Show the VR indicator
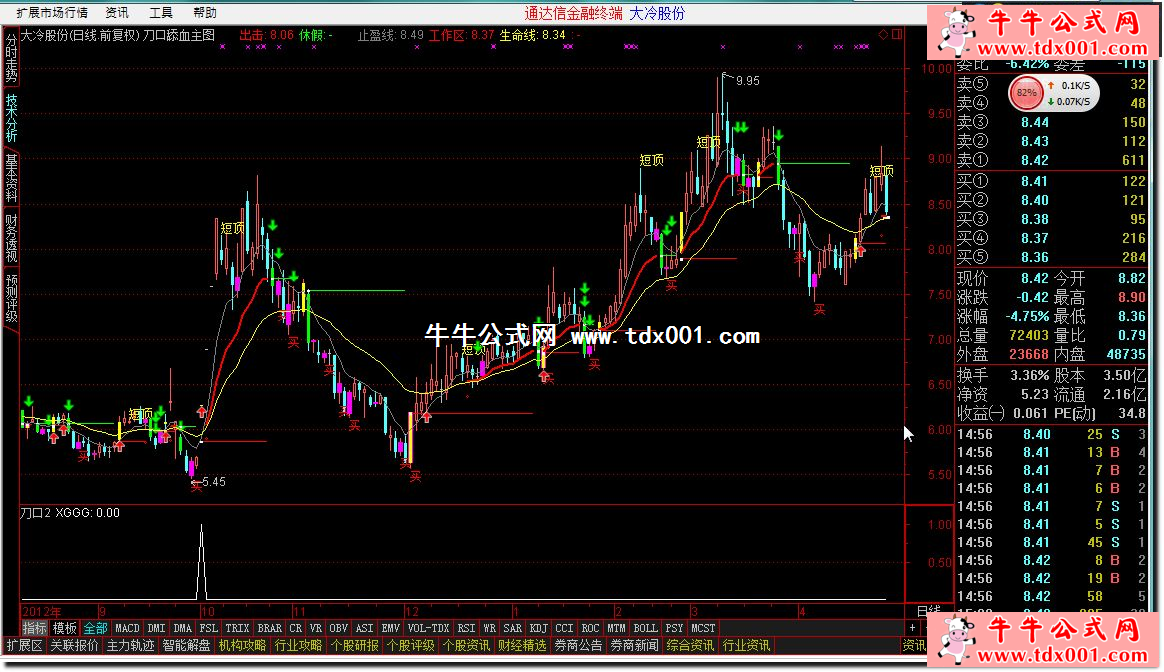 click(315, 628)
